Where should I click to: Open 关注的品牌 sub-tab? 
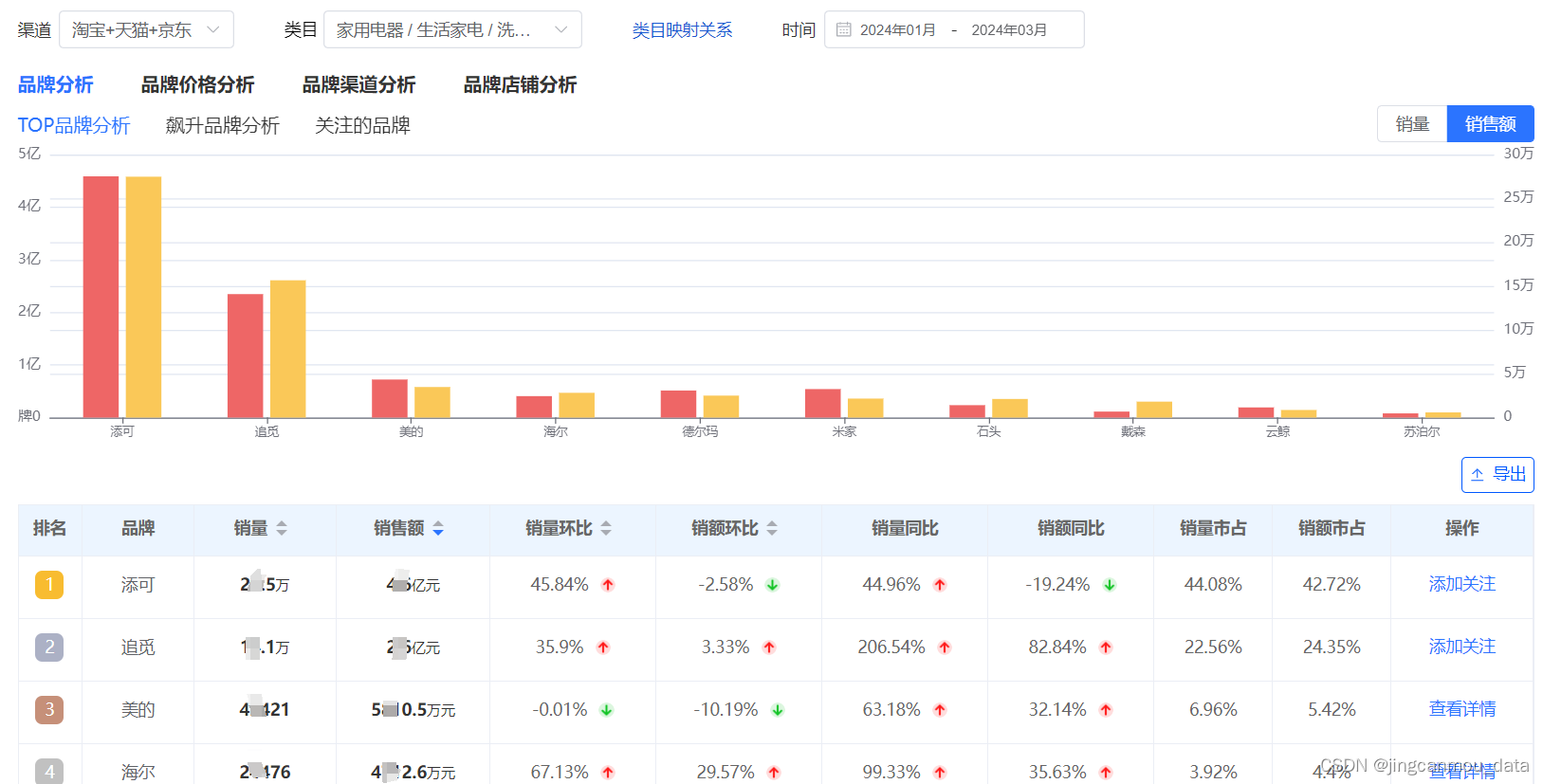pos(362,125)
